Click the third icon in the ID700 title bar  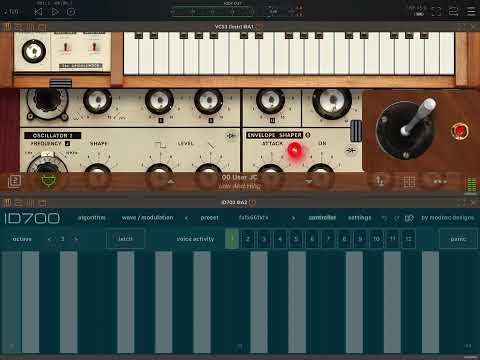pos(30,203)
